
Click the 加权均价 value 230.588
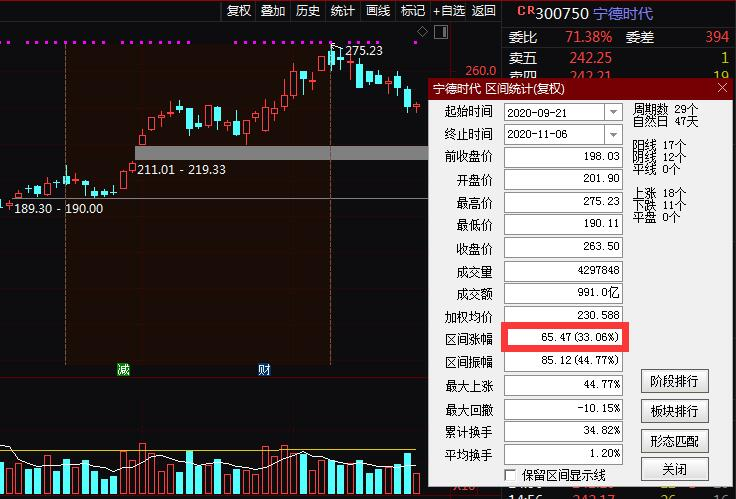coord(563,315)
